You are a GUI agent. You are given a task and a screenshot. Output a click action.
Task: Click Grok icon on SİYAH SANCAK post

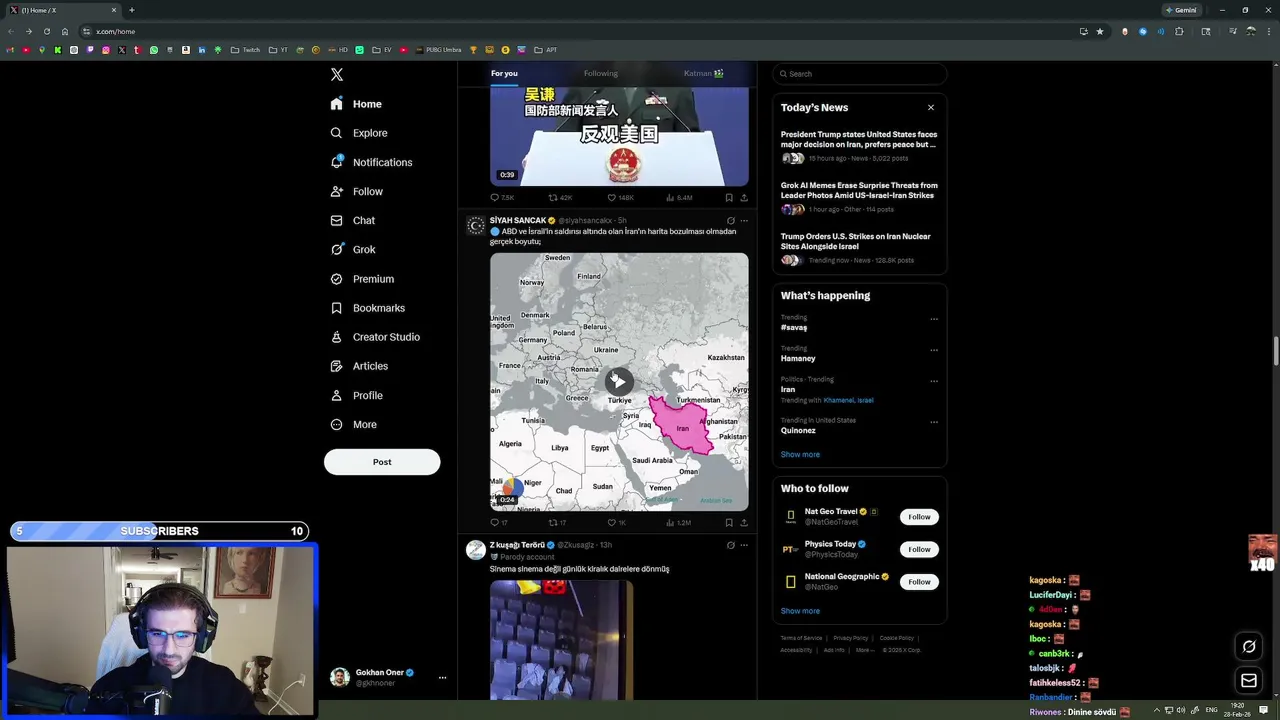point(730,220)
